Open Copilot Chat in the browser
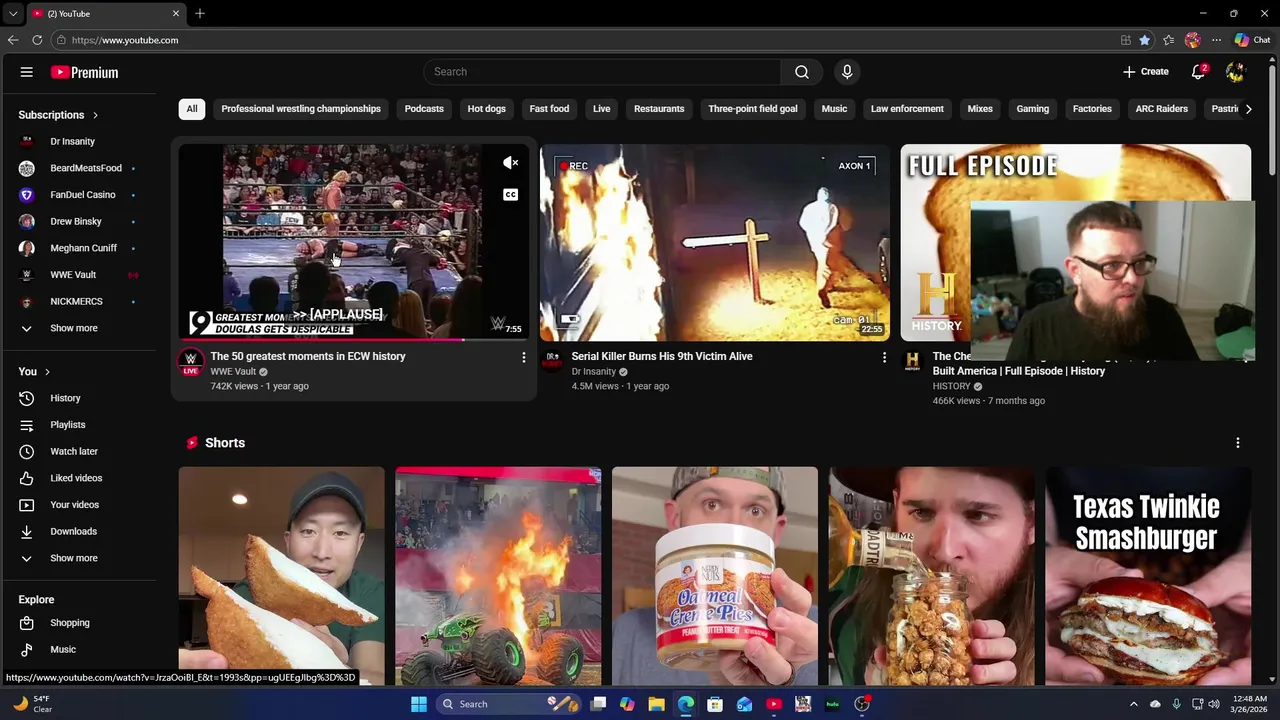Image resolution: width=1280 pixels, height=720 pixels. point(1252,40)
